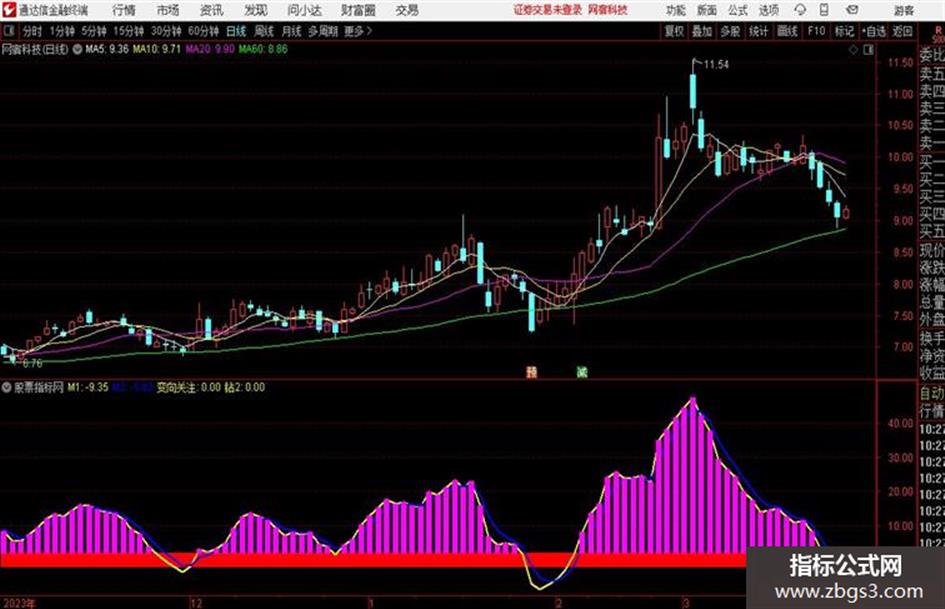Click the MA20: 9.90 label

click(210, 49)
